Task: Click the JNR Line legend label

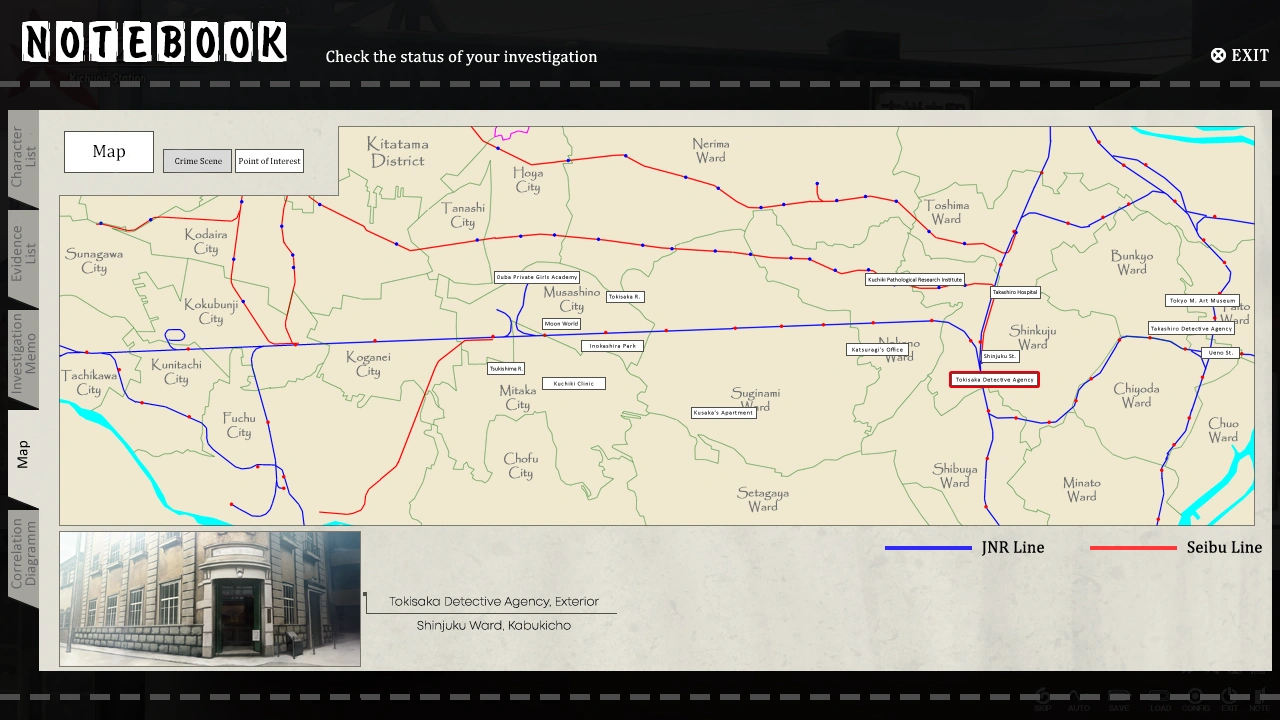Action: point(1012,548)
